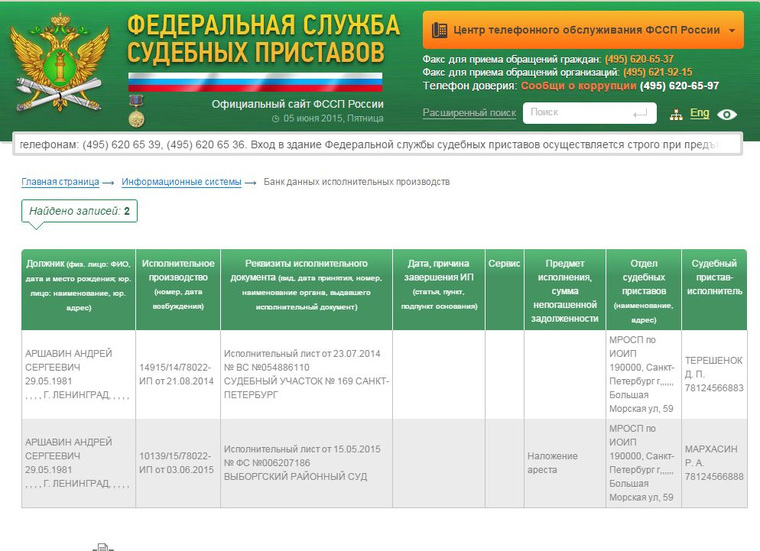Open the Сообщи о коррупции link
This screenshot has height=551, width=760.
tap(578, 86)
